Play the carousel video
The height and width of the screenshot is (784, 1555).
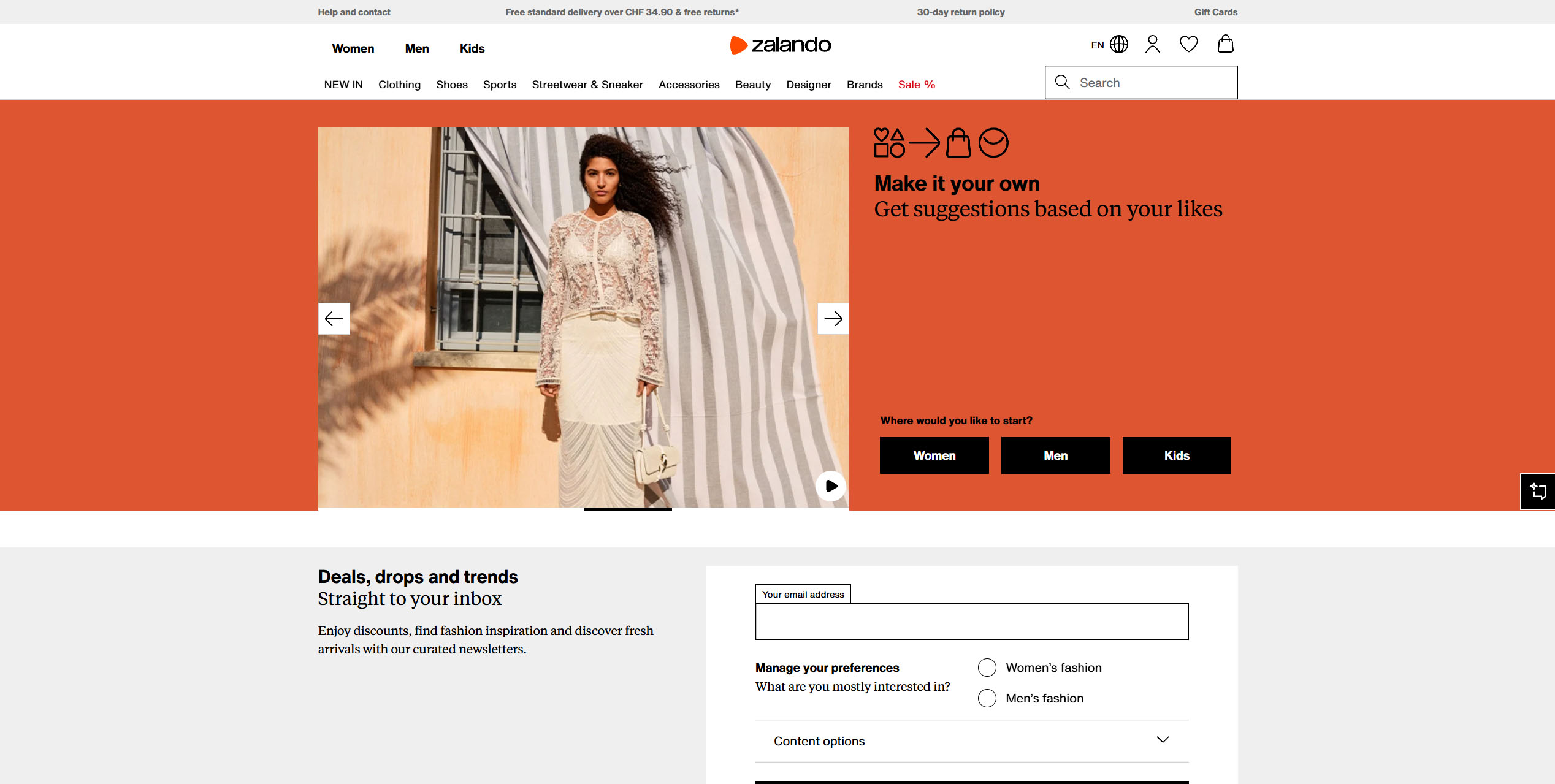pos(831,486)
